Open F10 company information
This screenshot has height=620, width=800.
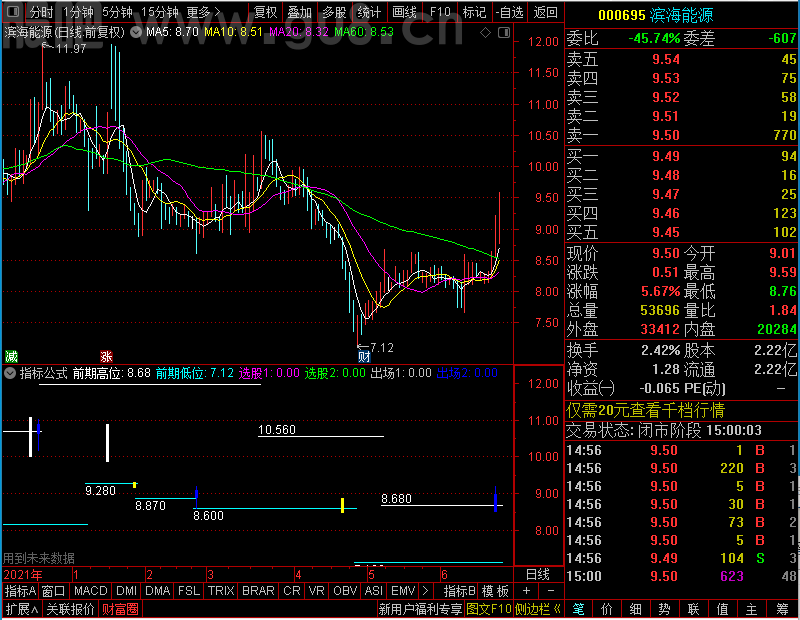(x=440, y=12)
